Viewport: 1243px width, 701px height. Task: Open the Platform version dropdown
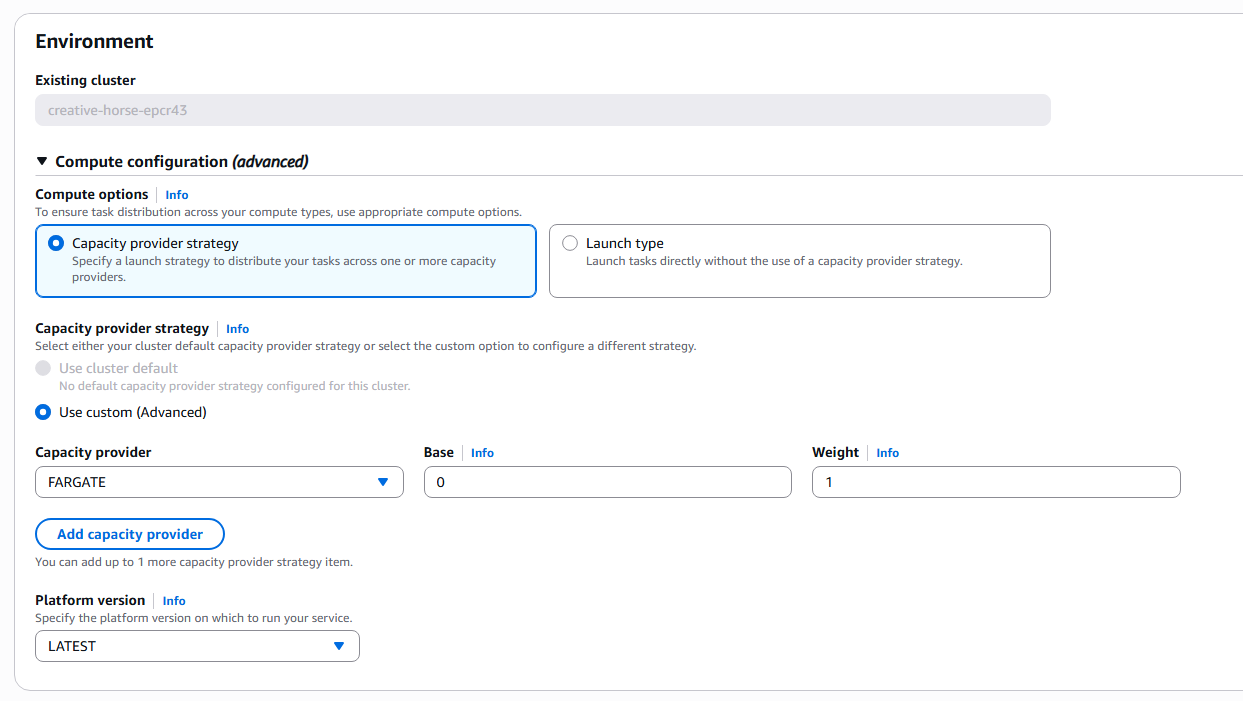196,646
